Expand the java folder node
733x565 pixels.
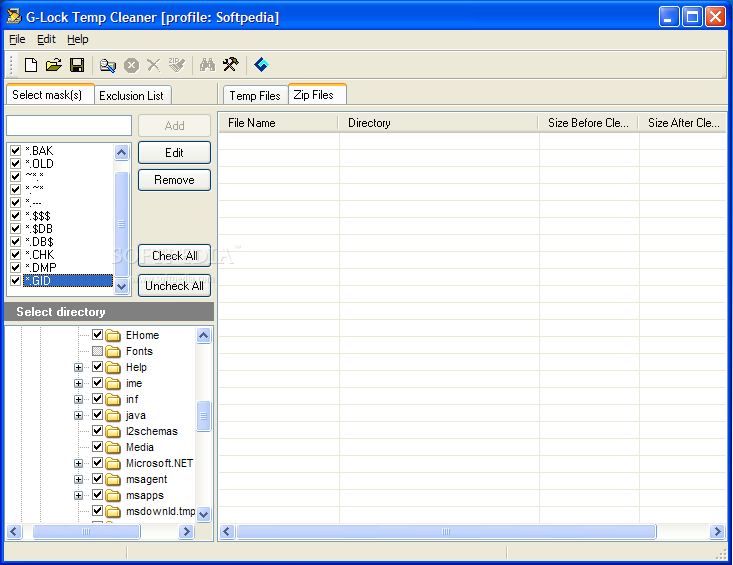78,415
